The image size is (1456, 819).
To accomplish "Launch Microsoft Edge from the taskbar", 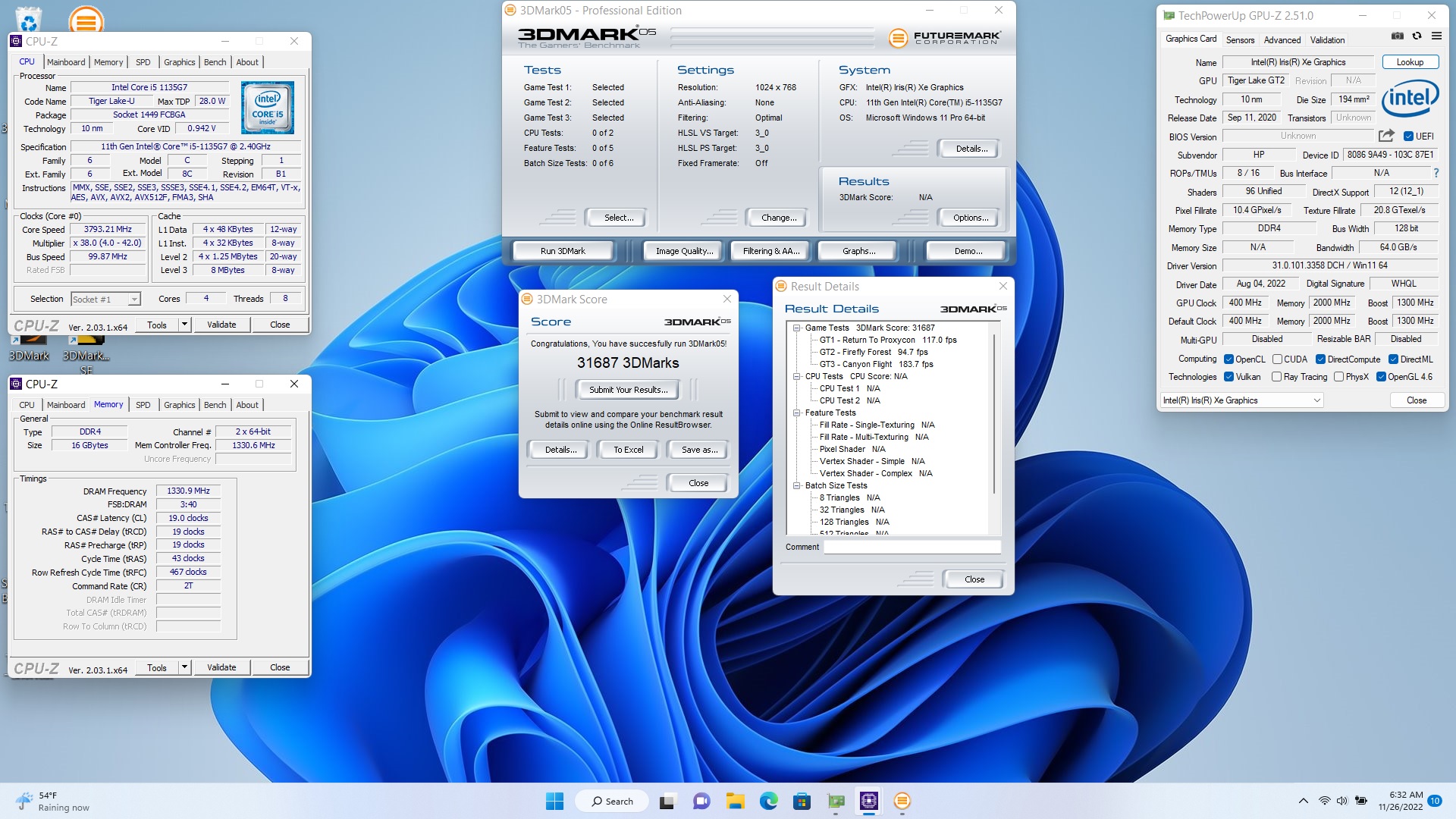I will click(769, 801).
